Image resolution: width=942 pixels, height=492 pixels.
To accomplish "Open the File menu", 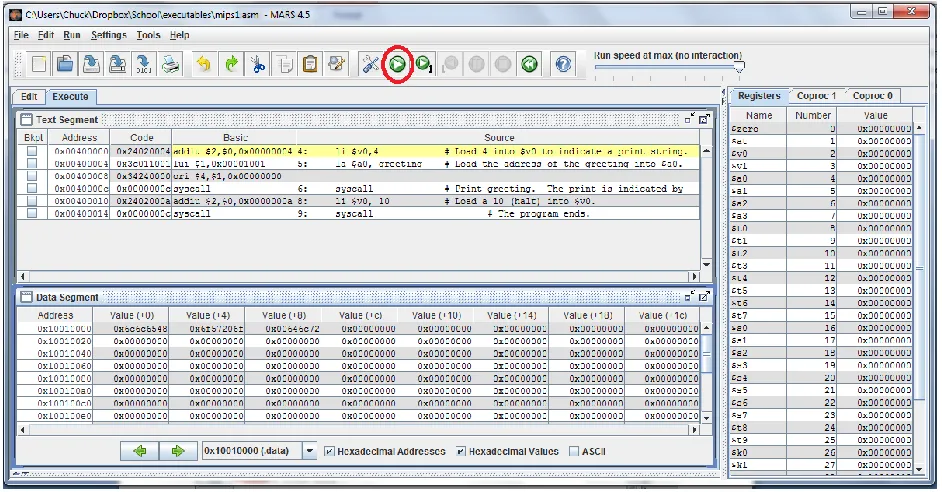I will point(21,35).
